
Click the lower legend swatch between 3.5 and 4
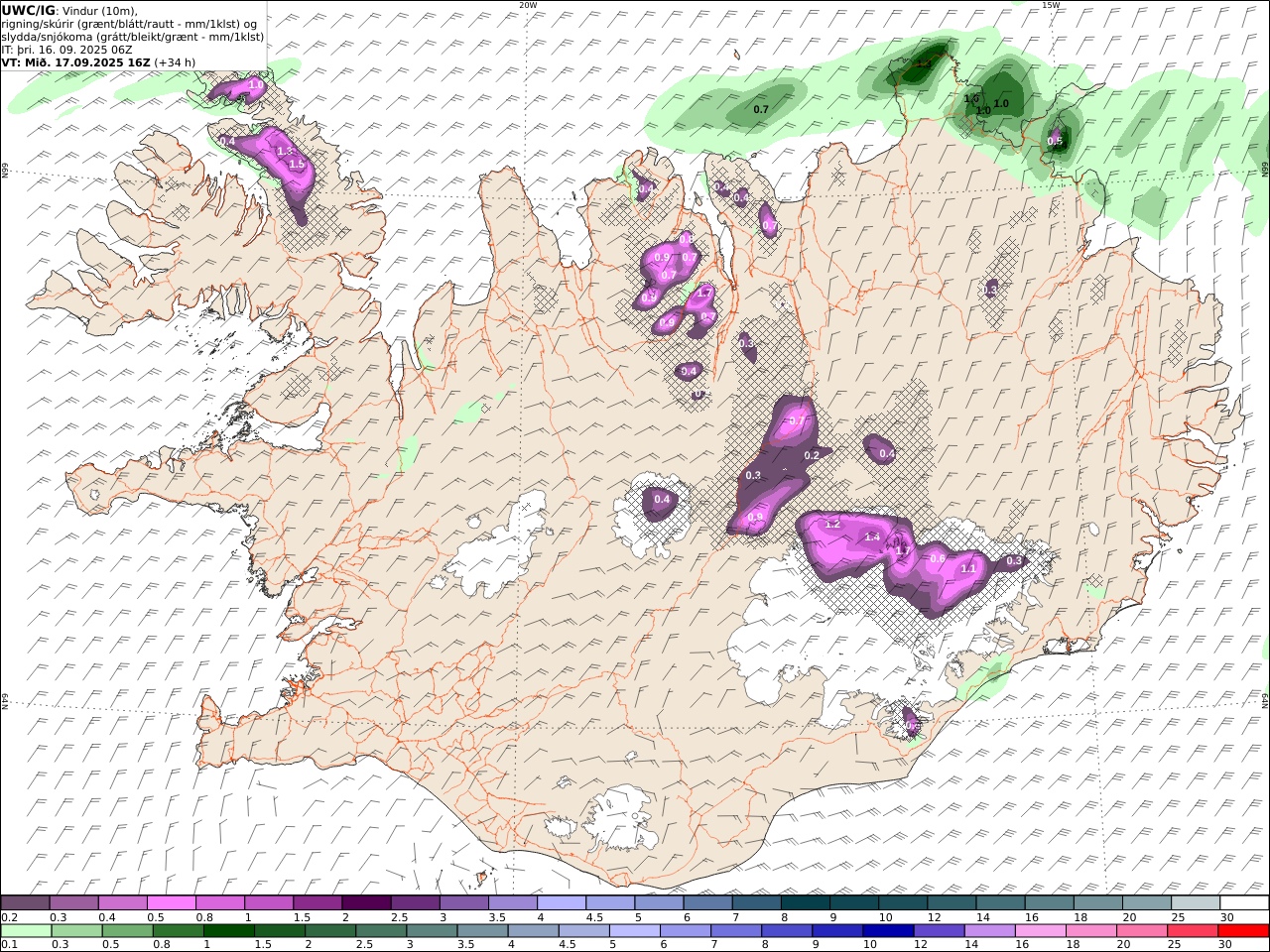point(482,931)
